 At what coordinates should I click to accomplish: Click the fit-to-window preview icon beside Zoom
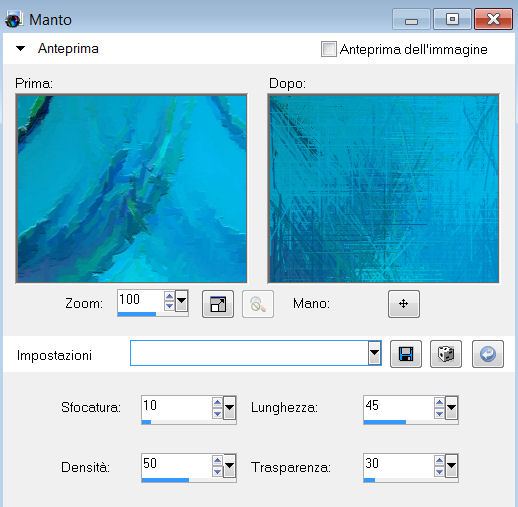pyautogui.click(x=218, y=304)
